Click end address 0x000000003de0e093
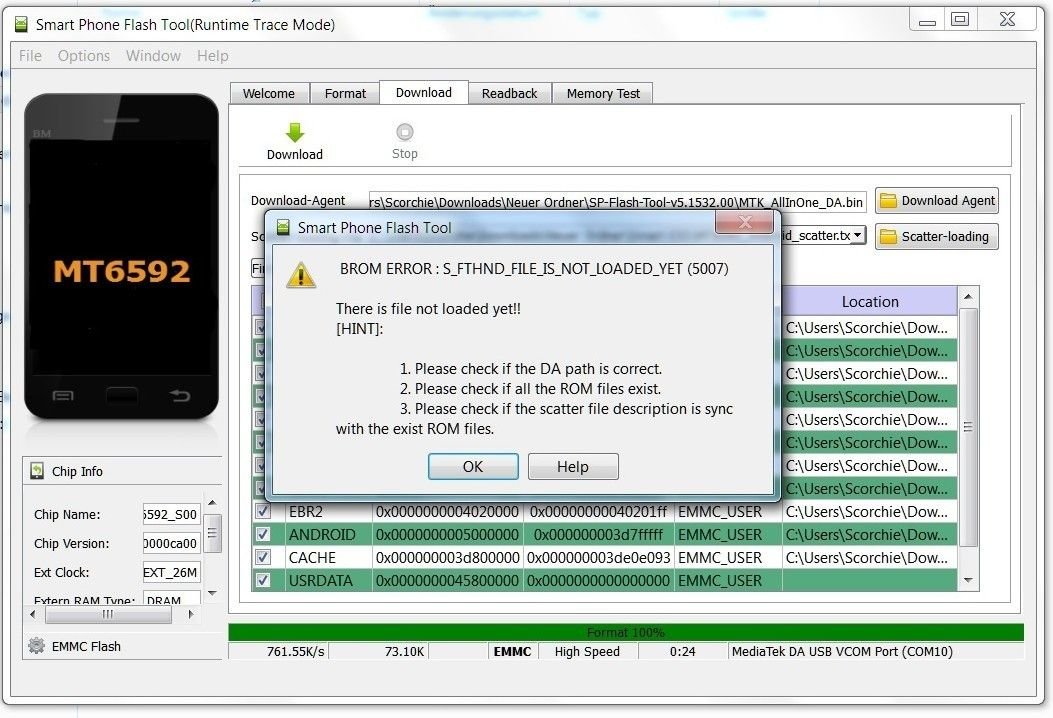Image resolution: width=1053 pixels, height=718 pixels. click(598, 557)
